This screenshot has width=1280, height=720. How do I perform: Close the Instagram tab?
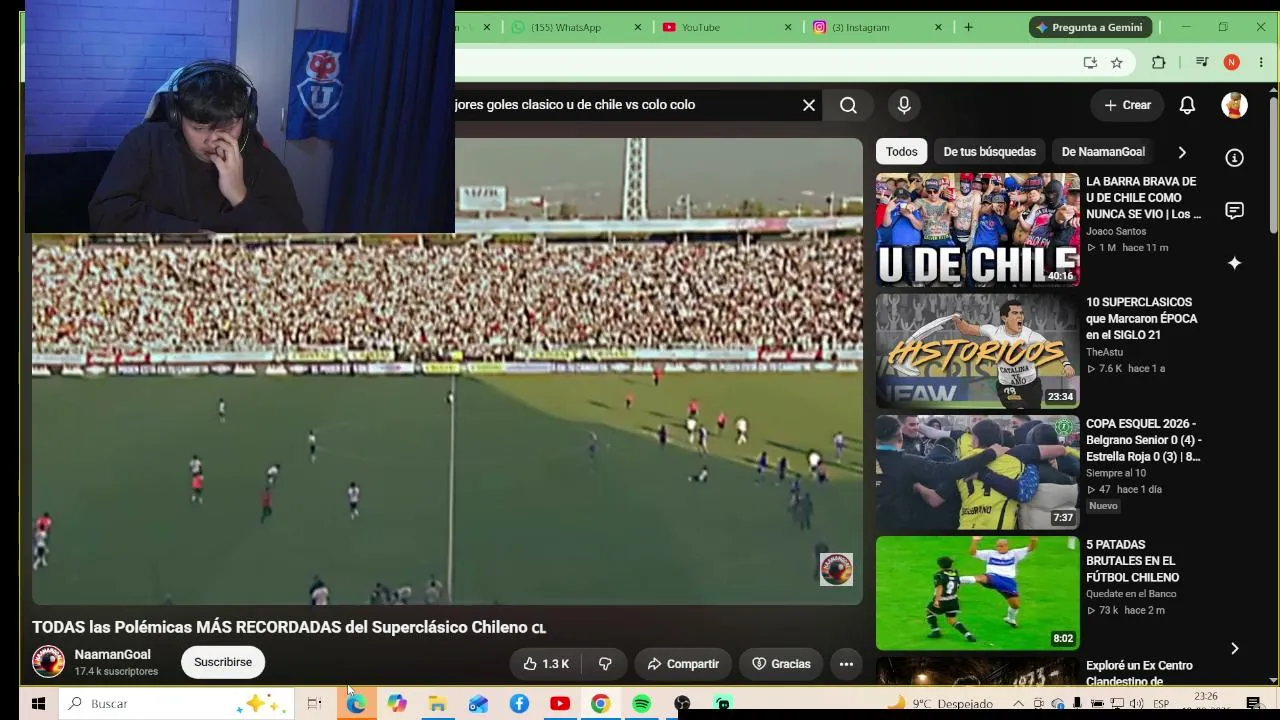click(938, 27)
